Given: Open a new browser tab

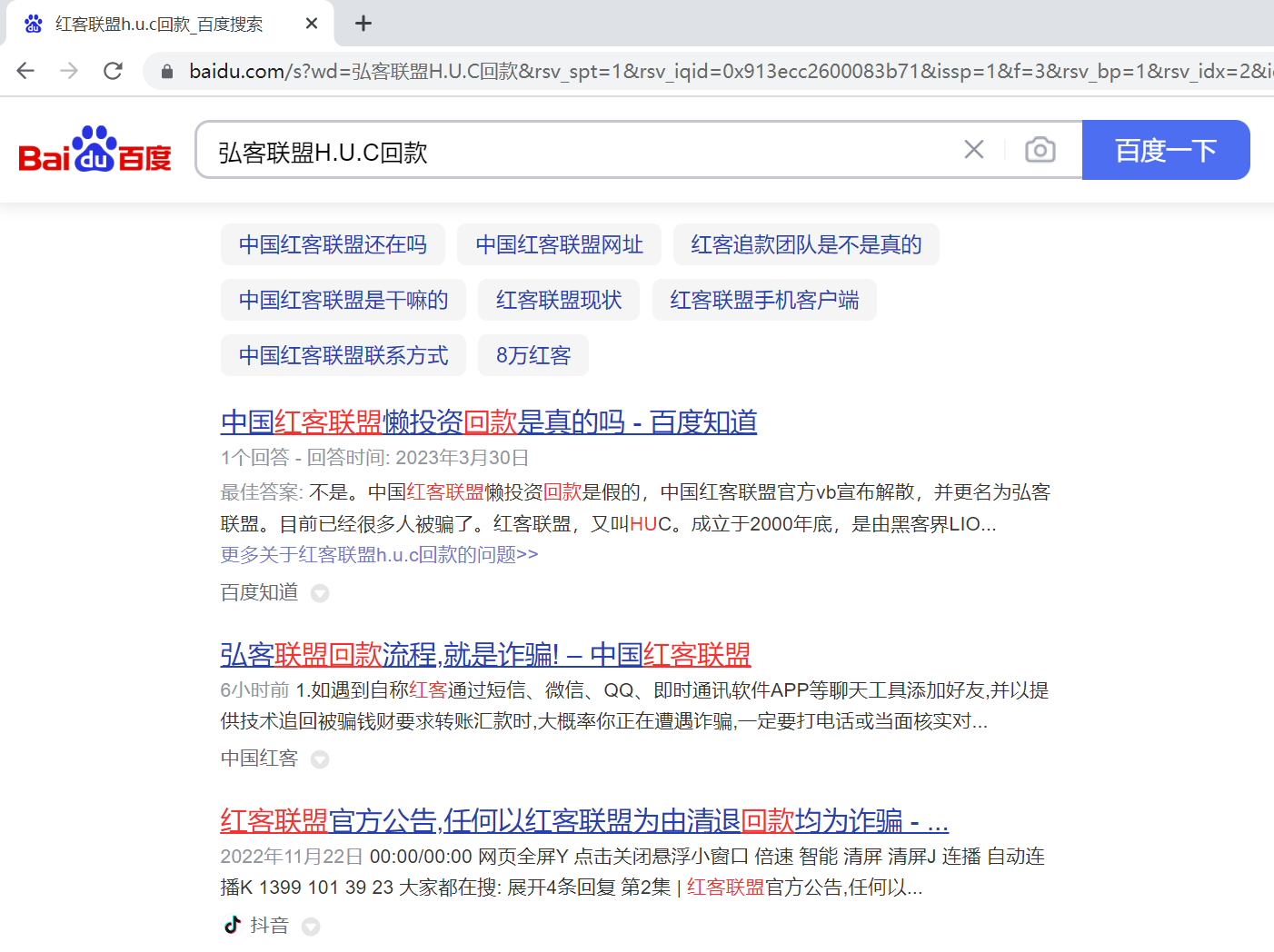Looking at the screenshot, I should tap(363, 24).
